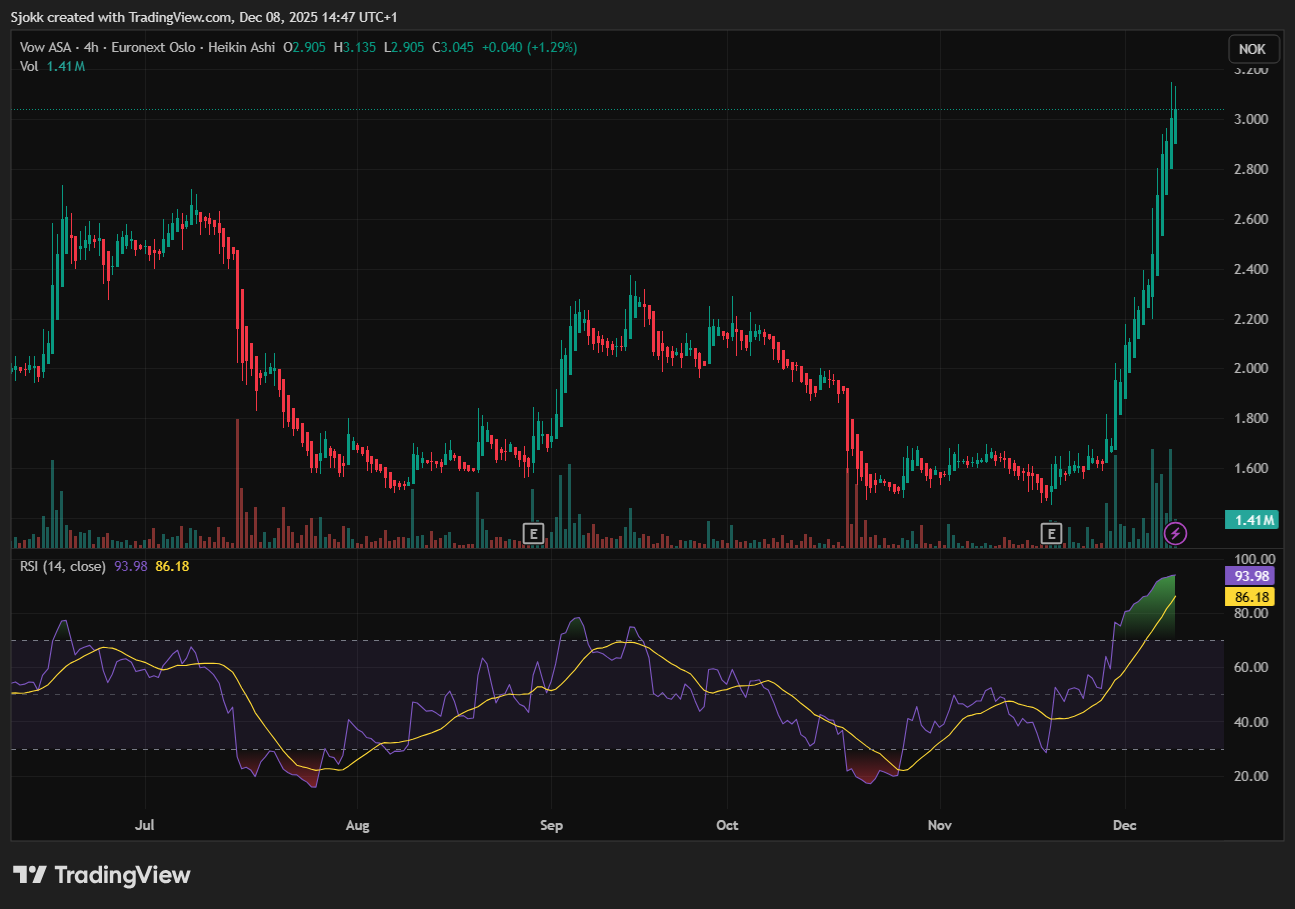The image size is (1295, 909).
Task: Click the 2.000 price axis label
Action: coord(1251,369)
